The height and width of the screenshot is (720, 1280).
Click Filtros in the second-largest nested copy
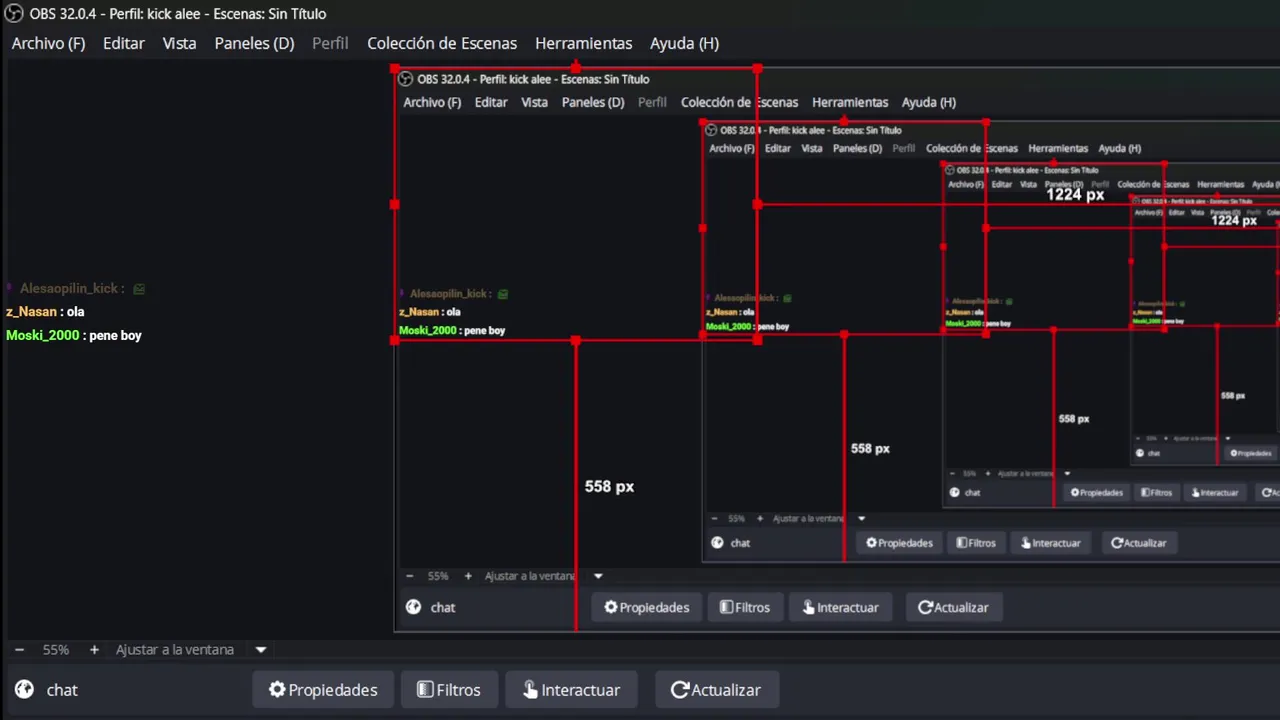tap(976, 543)
